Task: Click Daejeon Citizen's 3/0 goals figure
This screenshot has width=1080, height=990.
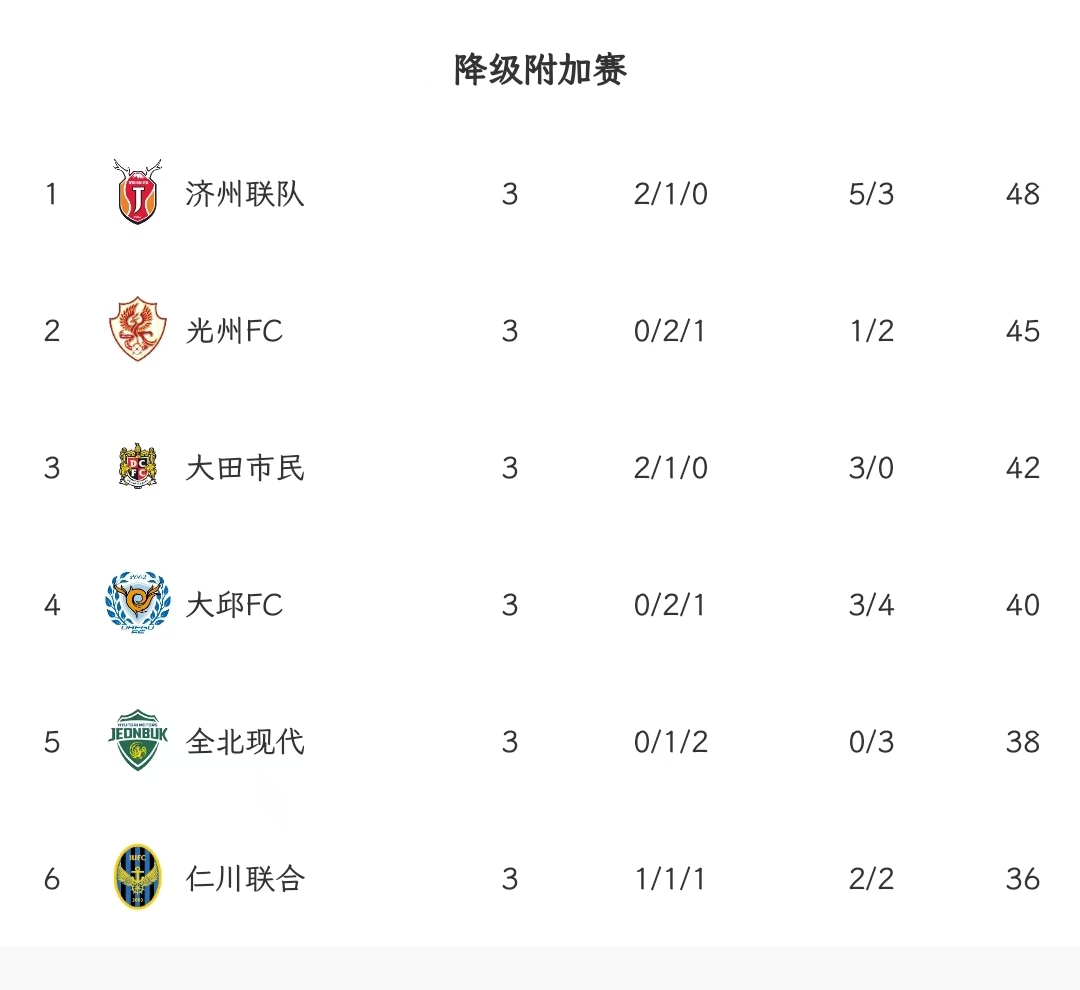Action: point(871,468)
